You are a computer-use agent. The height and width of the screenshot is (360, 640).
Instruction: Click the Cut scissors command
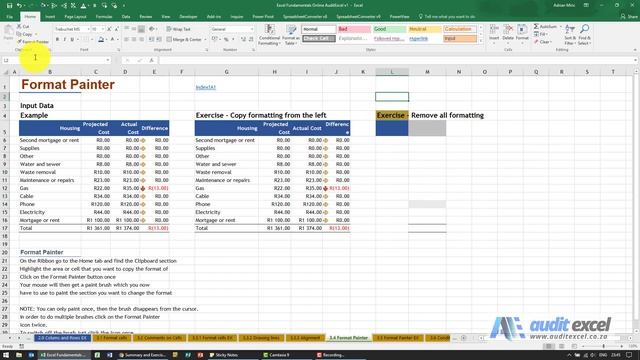(23, 26)
